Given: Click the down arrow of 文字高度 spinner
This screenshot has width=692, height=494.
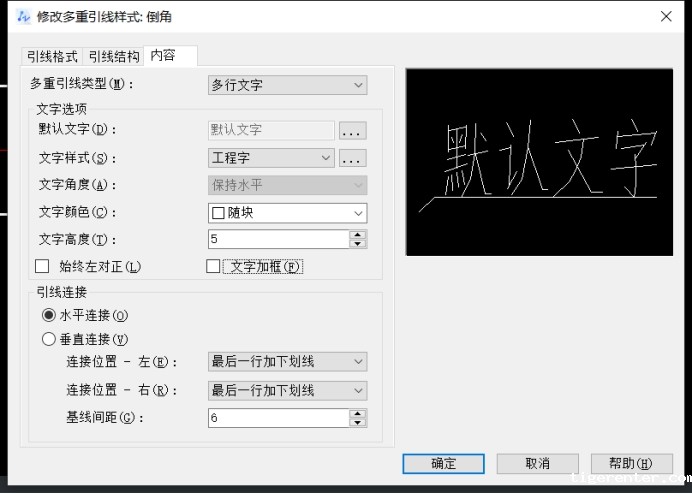Looking at the screenshot, I should point(358,244).
